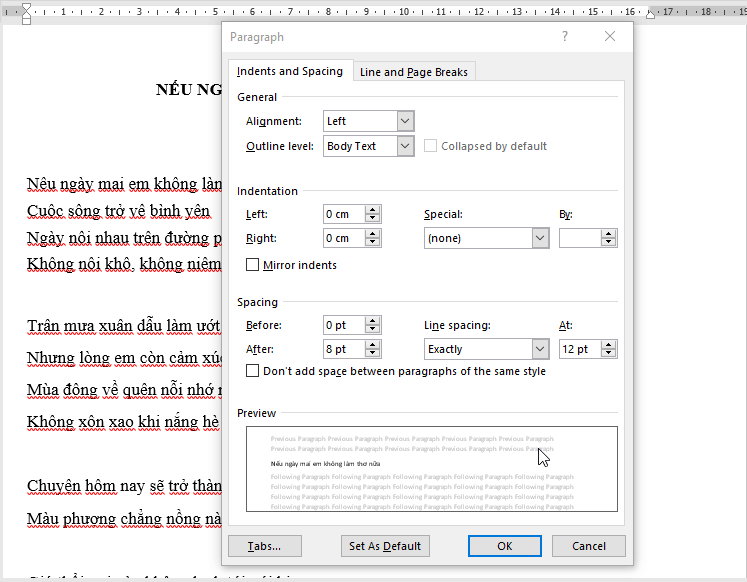747x582 pixels.
Task: Click the right indent marker on ruler
Action: (650, 14)
